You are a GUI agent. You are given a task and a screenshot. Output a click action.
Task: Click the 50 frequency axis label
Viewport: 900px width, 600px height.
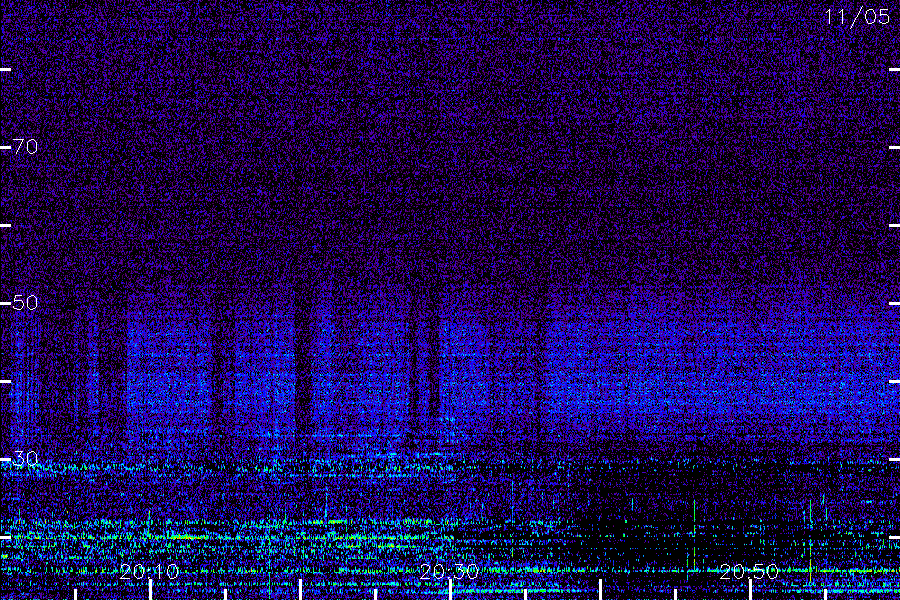click(25, 303)
